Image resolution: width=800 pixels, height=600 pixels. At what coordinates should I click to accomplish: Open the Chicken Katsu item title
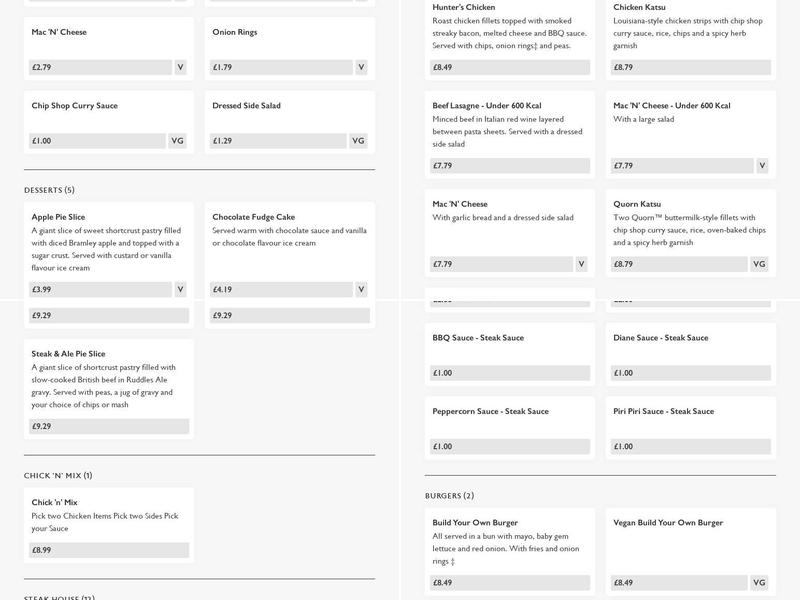pyautogui.click(x=639, y=8)
